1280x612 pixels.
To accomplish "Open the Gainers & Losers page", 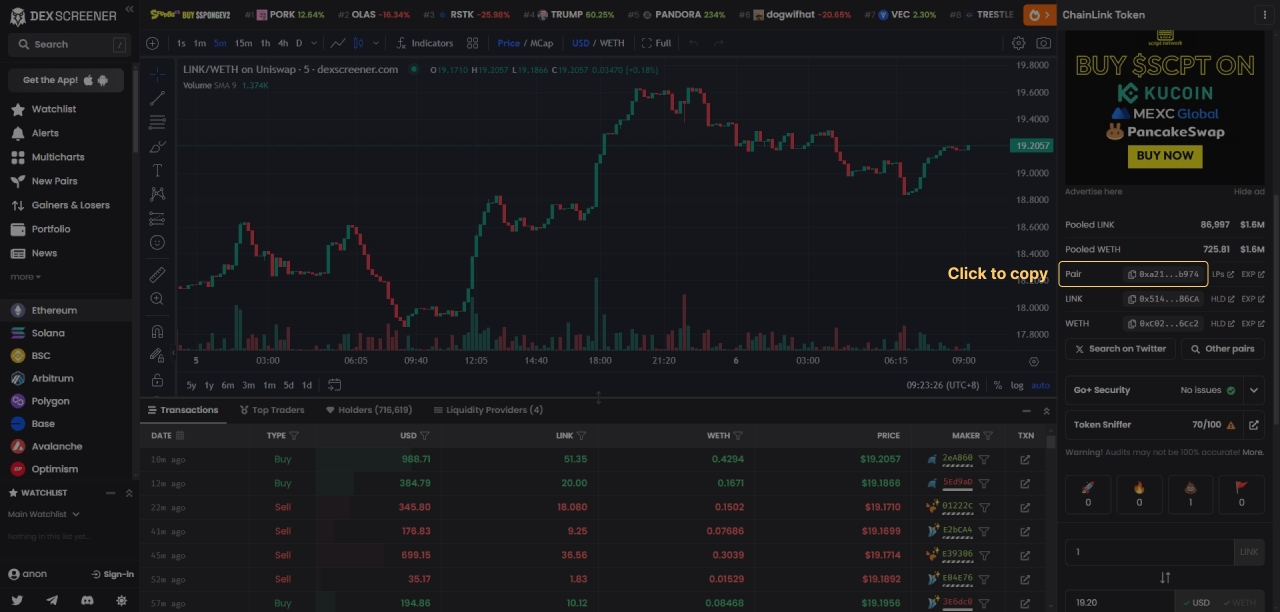I will point(70,205).
